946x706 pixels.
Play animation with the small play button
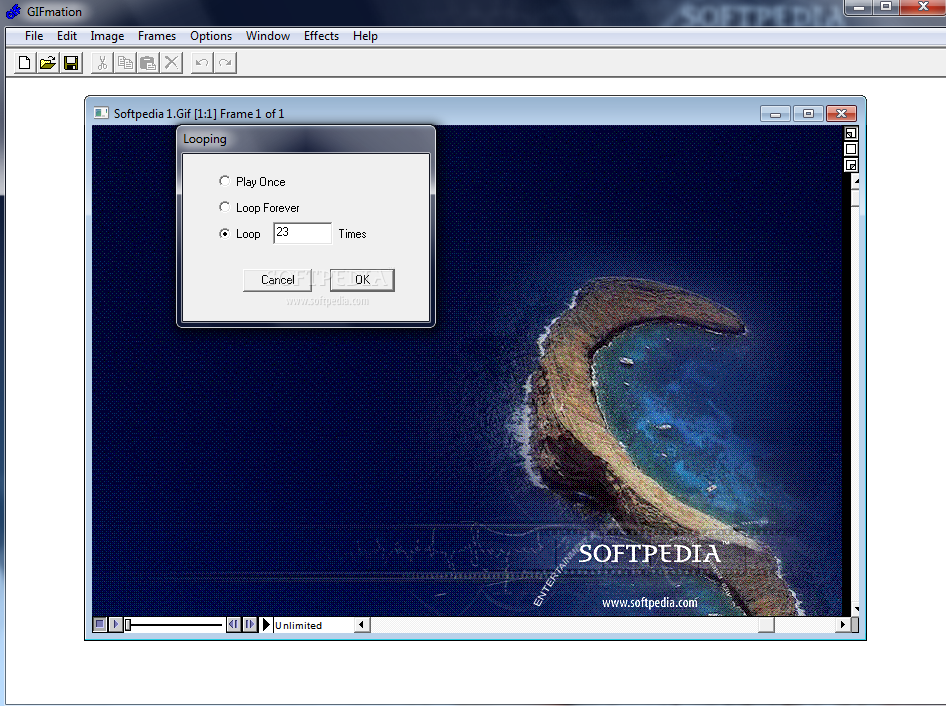click(x=116, y=625)
